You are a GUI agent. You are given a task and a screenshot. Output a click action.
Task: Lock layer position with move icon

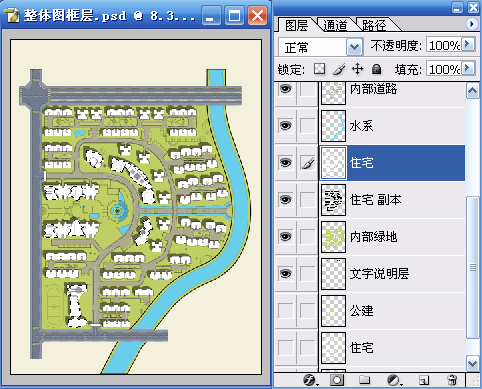pyautogui.click(x=357, y=69)
